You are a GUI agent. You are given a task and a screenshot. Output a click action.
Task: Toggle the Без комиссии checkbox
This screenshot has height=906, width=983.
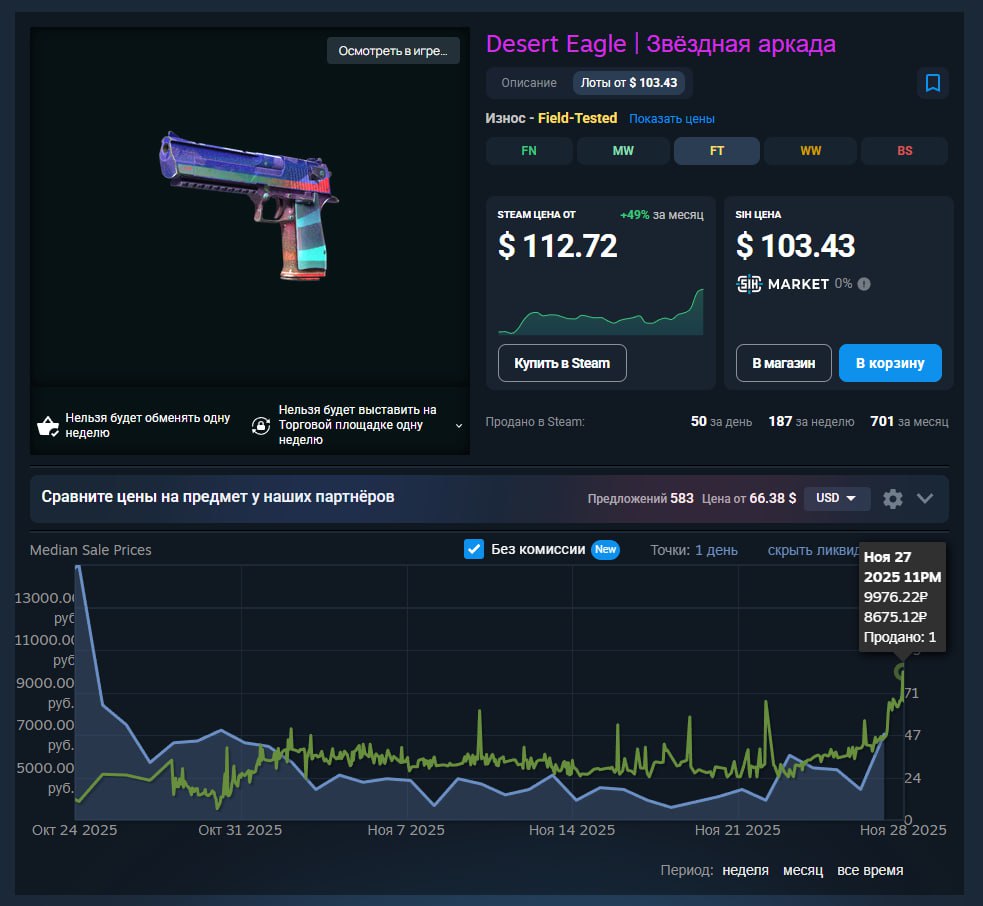(474, 549)
